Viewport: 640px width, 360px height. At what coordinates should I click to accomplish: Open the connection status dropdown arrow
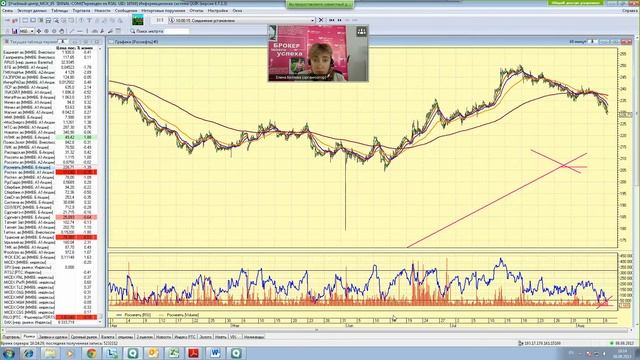click(x=313, y=20)
